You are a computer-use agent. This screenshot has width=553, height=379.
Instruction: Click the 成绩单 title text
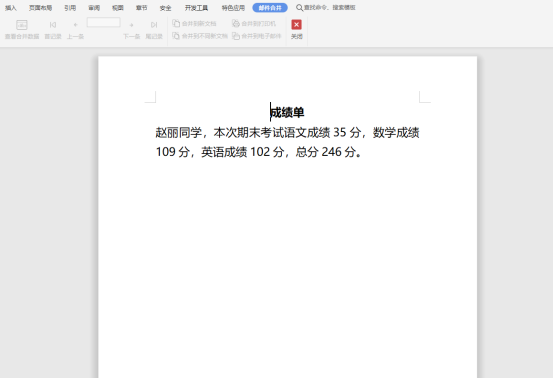[x=287, y=112]
